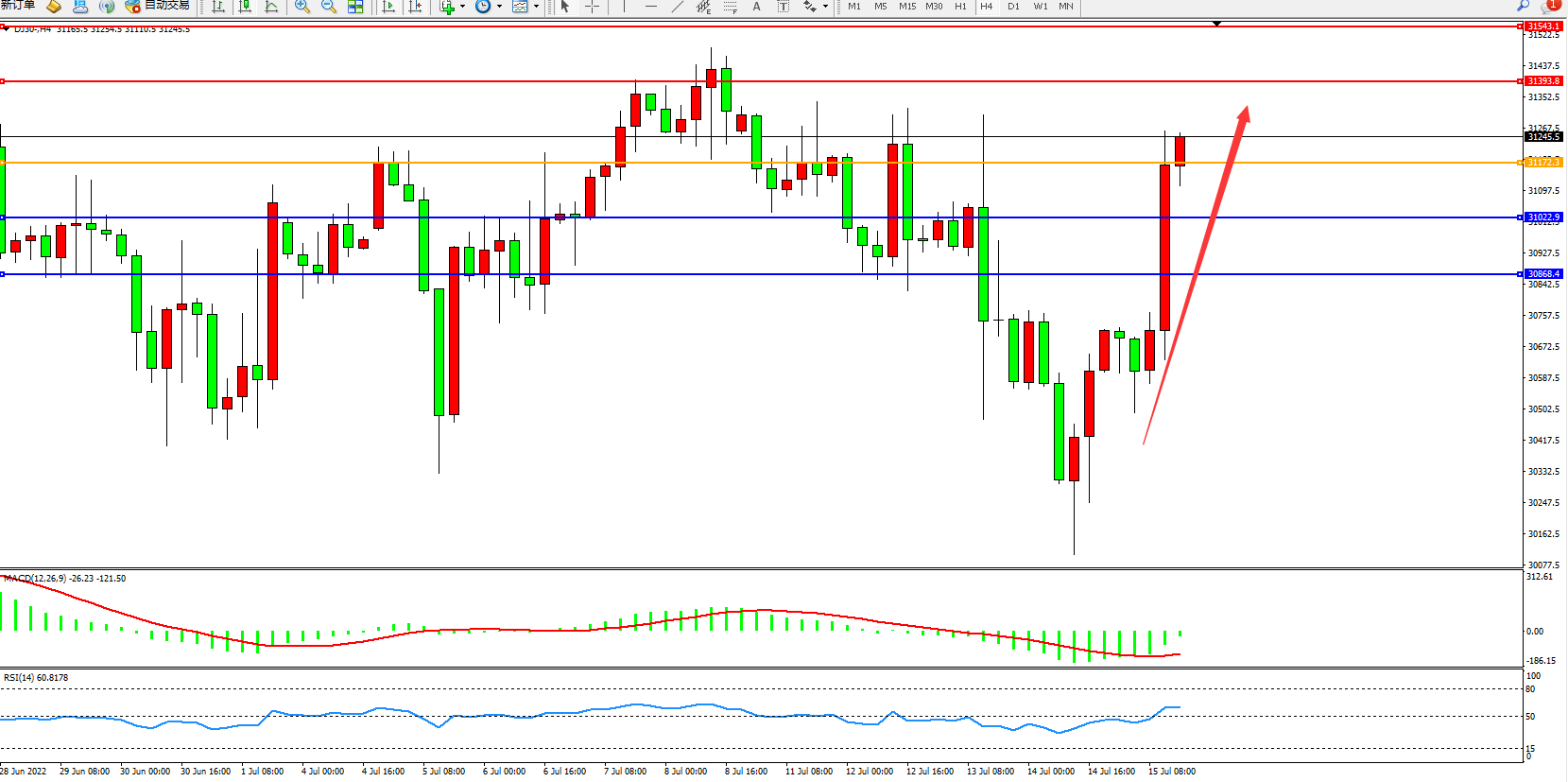Select the trendline drawing tool
Screen dimensions: 1568x782
[677, 7]
